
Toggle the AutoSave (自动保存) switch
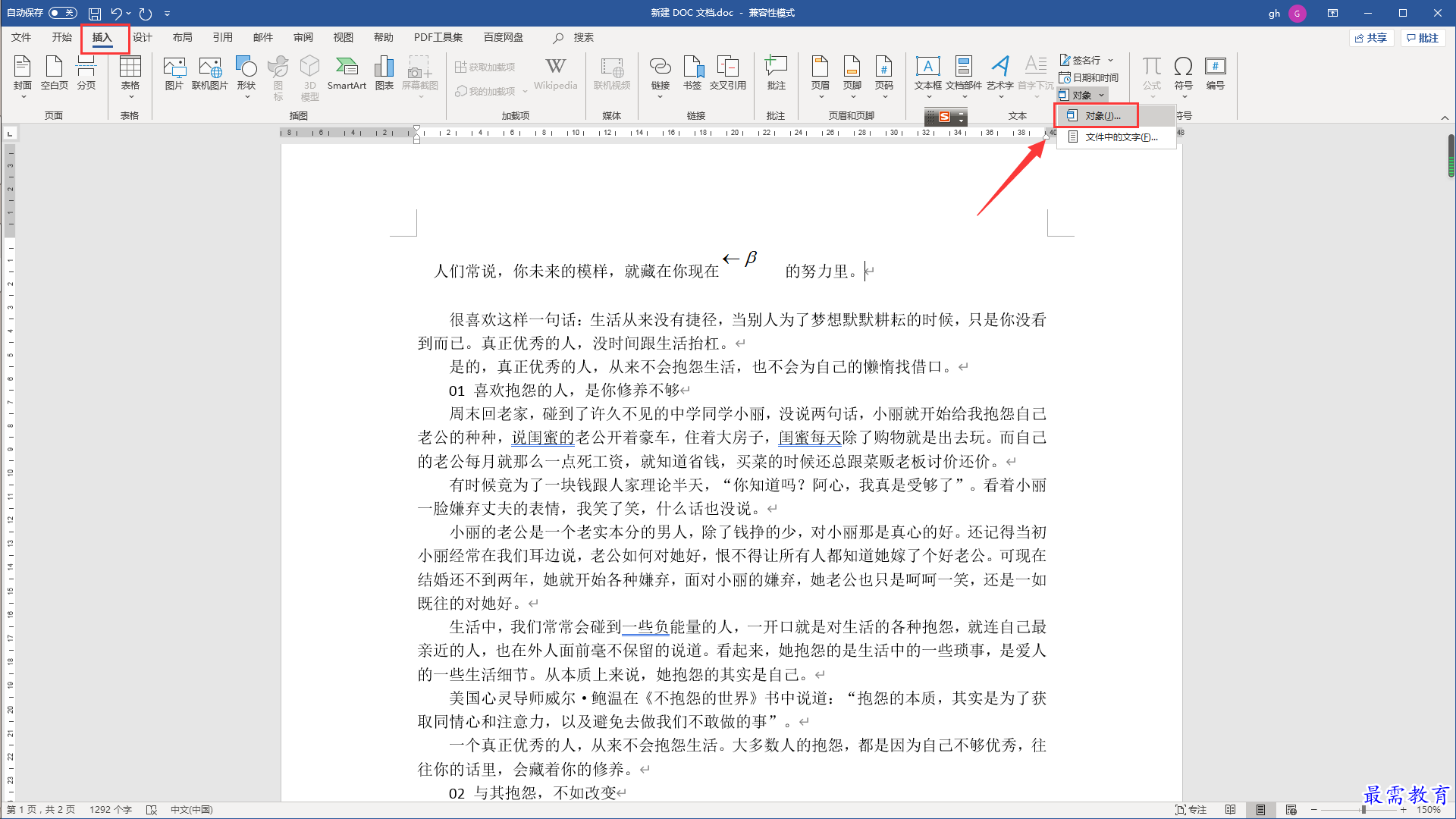click(63, 13)
